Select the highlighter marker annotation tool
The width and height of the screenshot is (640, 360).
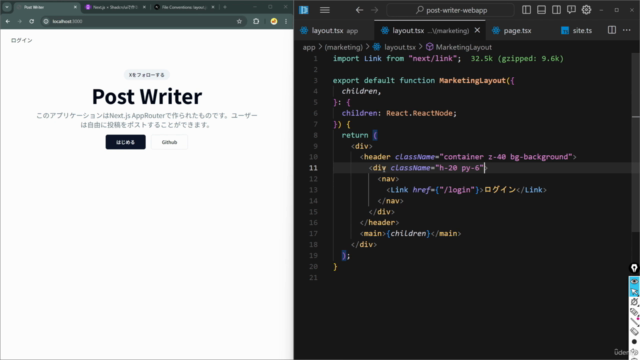coord(634,312)
